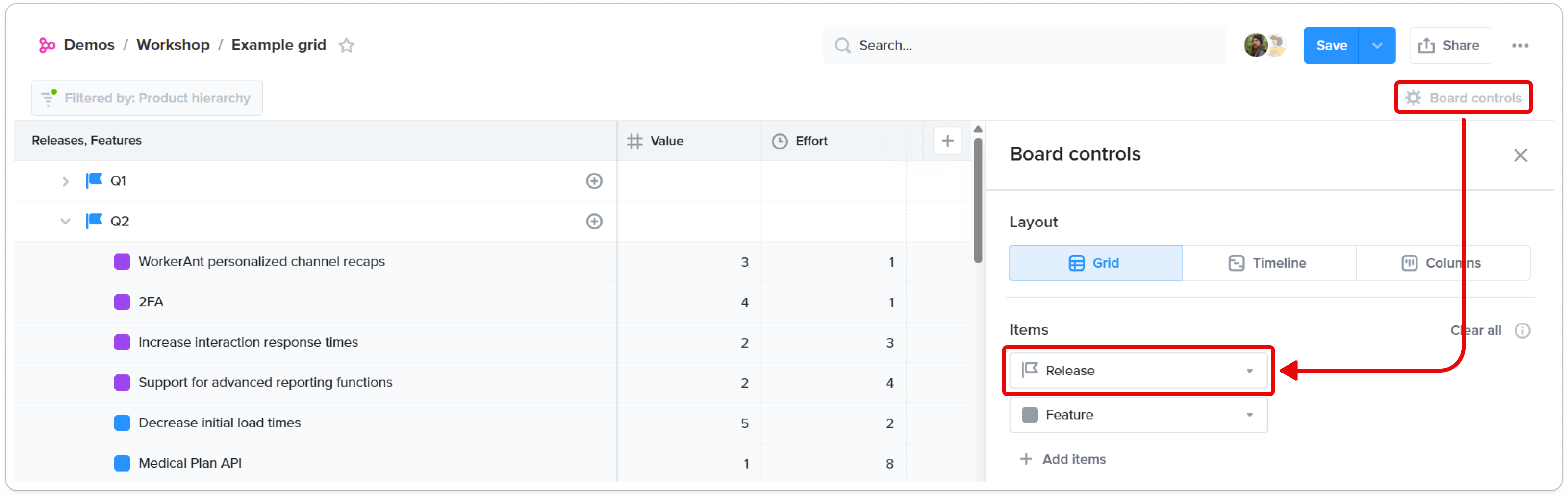Select Increase interaction response times row

coord(315,342)
